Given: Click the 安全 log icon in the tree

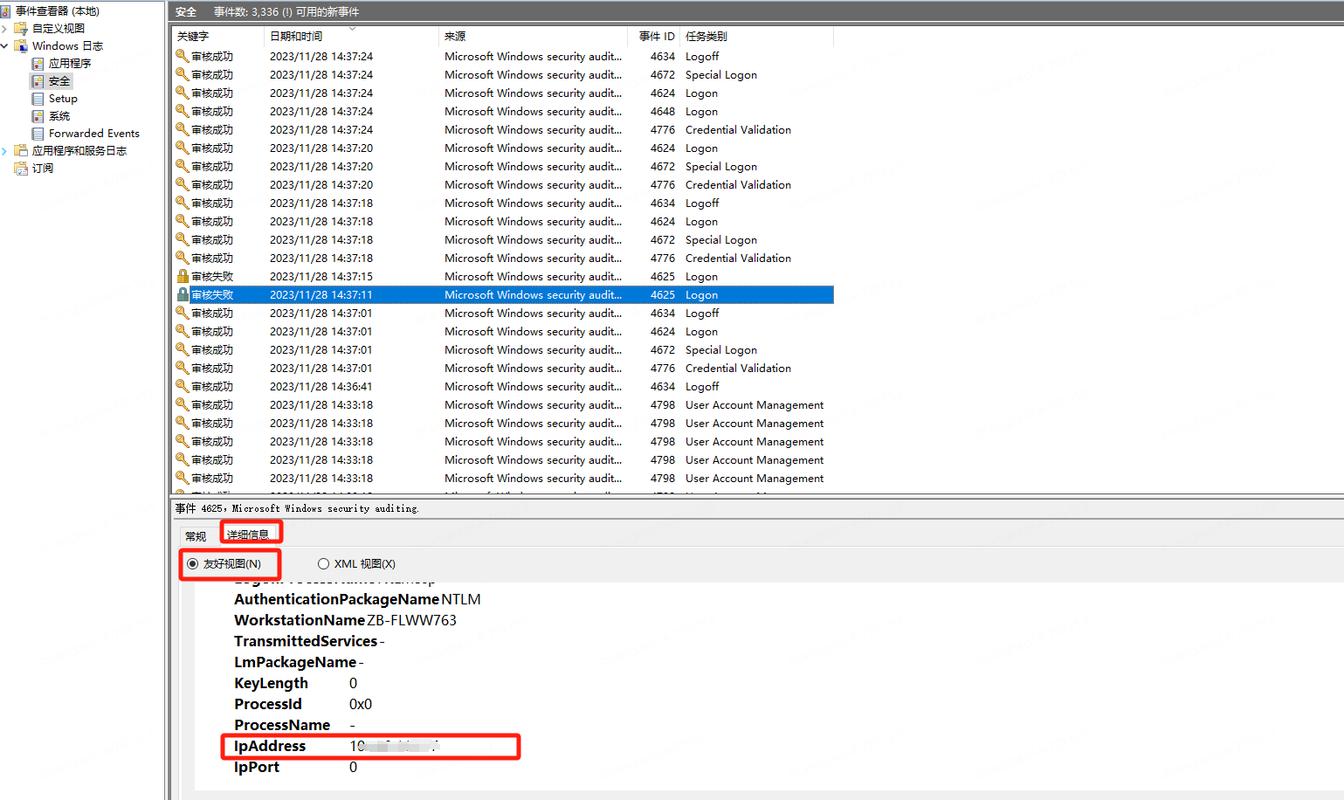Looking at the screenshot, I should [38, 81].
